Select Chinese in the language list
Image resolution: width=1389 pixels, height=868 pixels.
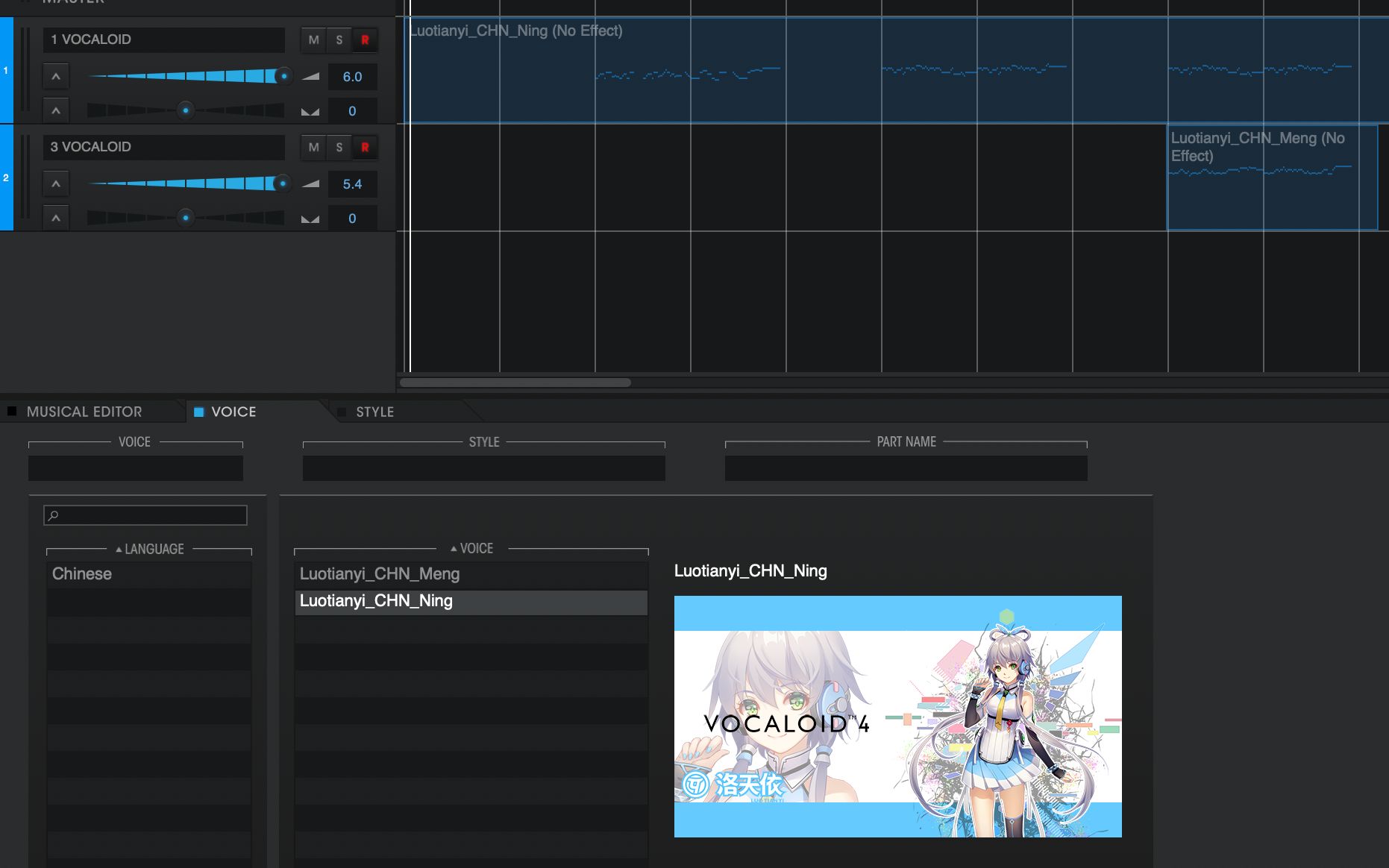[x=149, y=574]
